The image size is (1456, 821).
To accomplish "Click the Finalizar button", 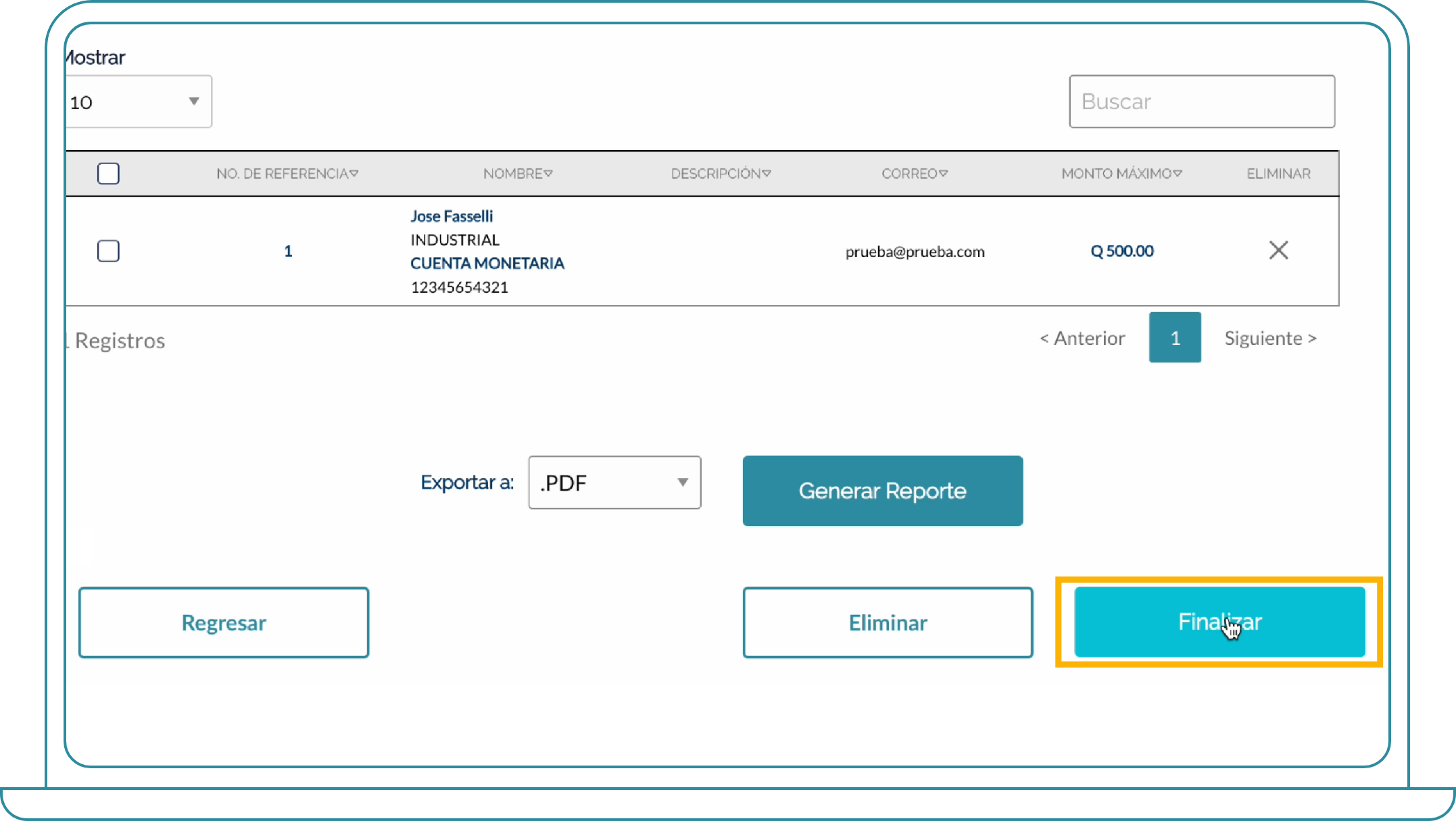I will [x=1219, y=622].
